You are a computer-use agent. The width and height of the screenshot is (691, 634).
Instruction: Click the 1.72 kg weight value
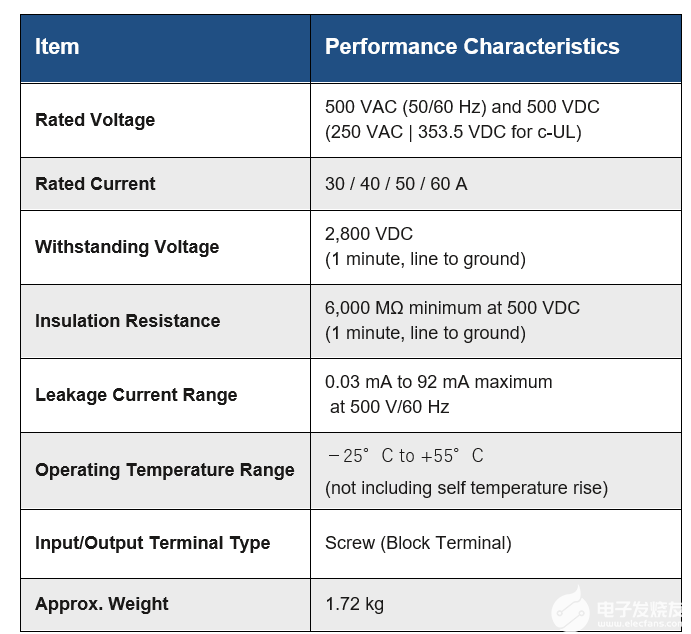coord(354,604)
